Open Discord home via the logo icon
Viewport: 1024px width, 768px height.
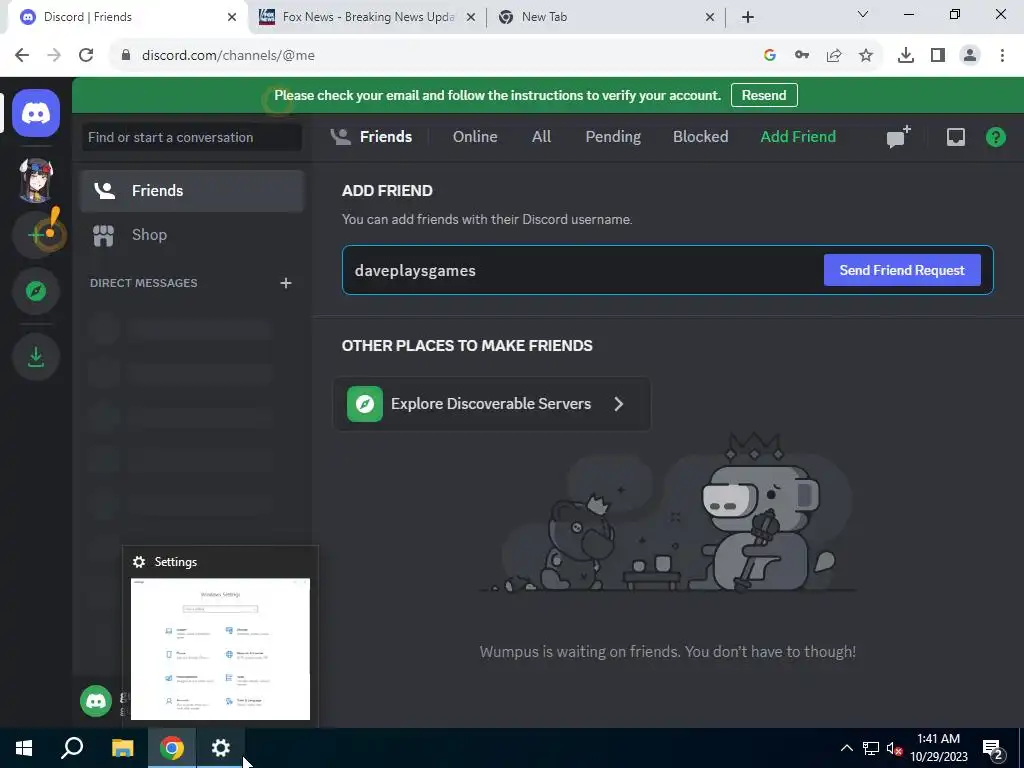pos(36,114)
